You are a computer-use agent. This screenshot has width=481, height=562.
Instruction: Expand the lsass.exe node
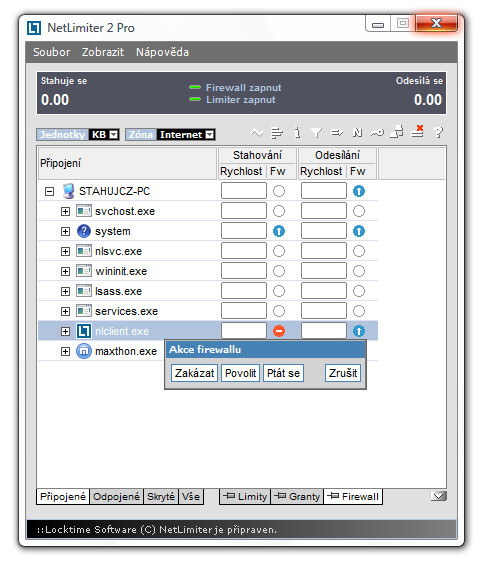pos(65,291)
